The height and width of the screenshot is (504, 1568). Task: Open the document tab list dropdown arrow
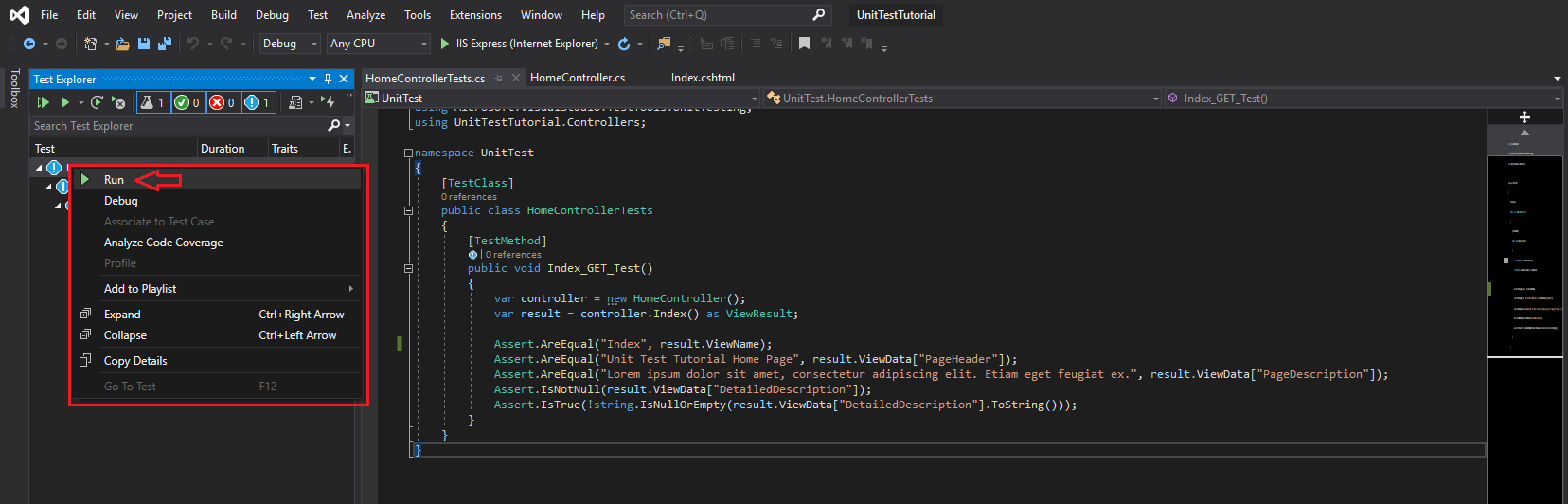pyautogui.click(x=1558, y=79)
